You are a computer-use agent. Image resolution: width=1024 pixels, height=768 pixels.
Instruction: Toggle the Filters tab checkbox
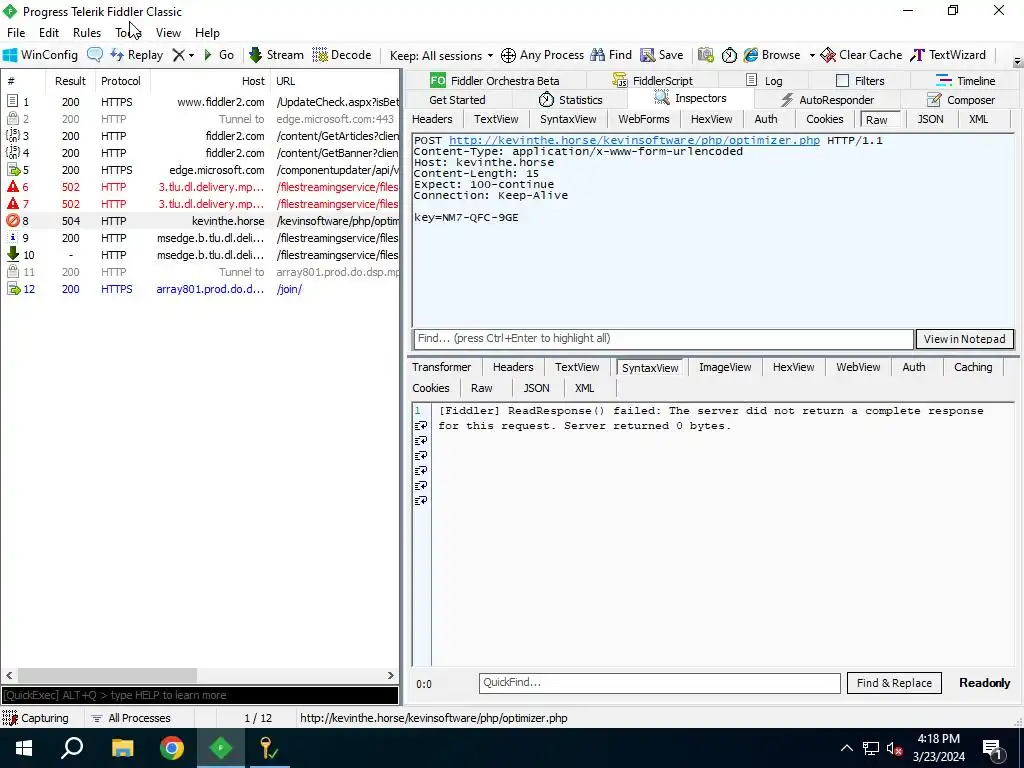tap(842, 81)
